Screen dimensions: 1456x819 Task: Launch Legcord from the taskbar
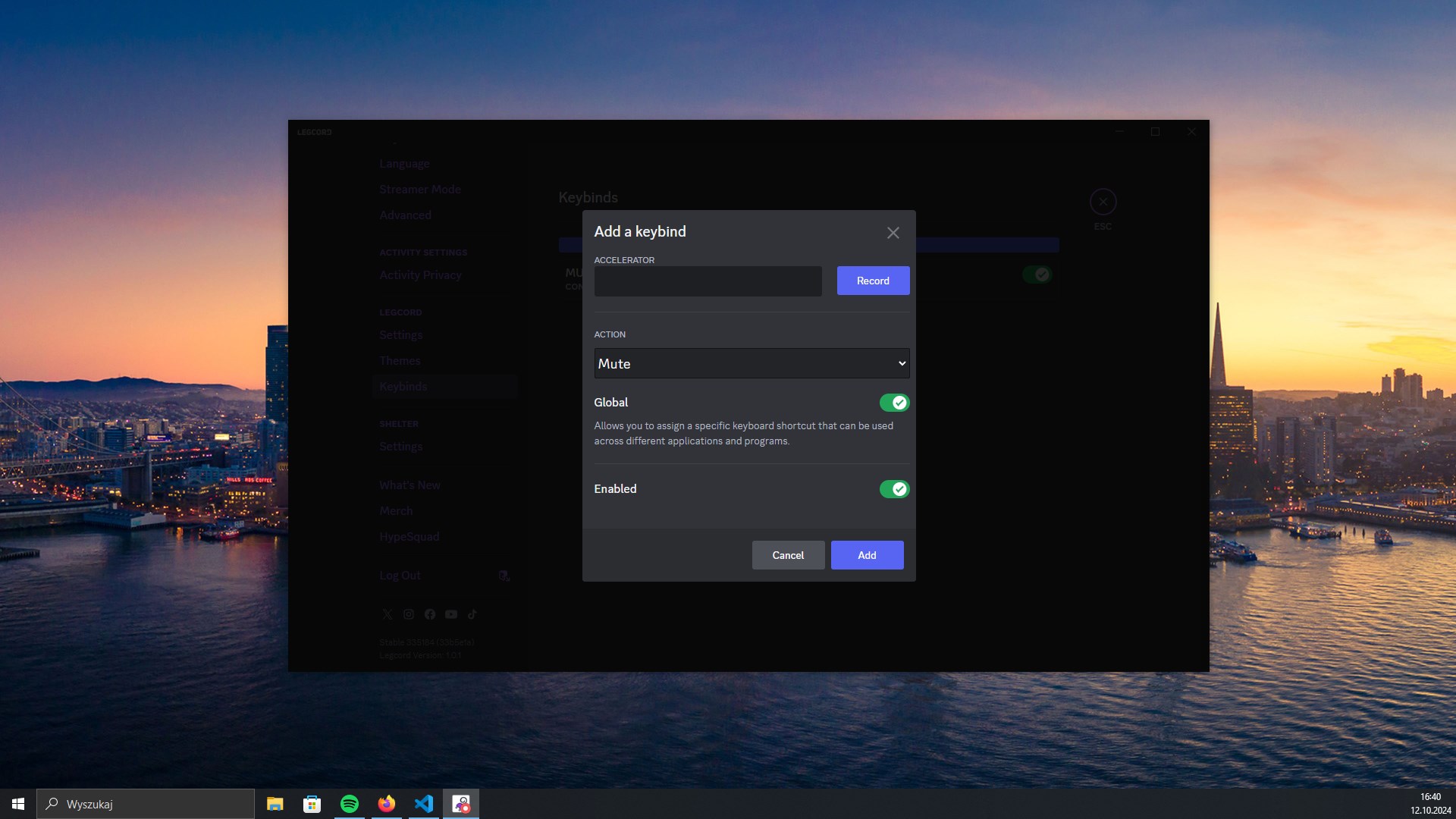461,803
